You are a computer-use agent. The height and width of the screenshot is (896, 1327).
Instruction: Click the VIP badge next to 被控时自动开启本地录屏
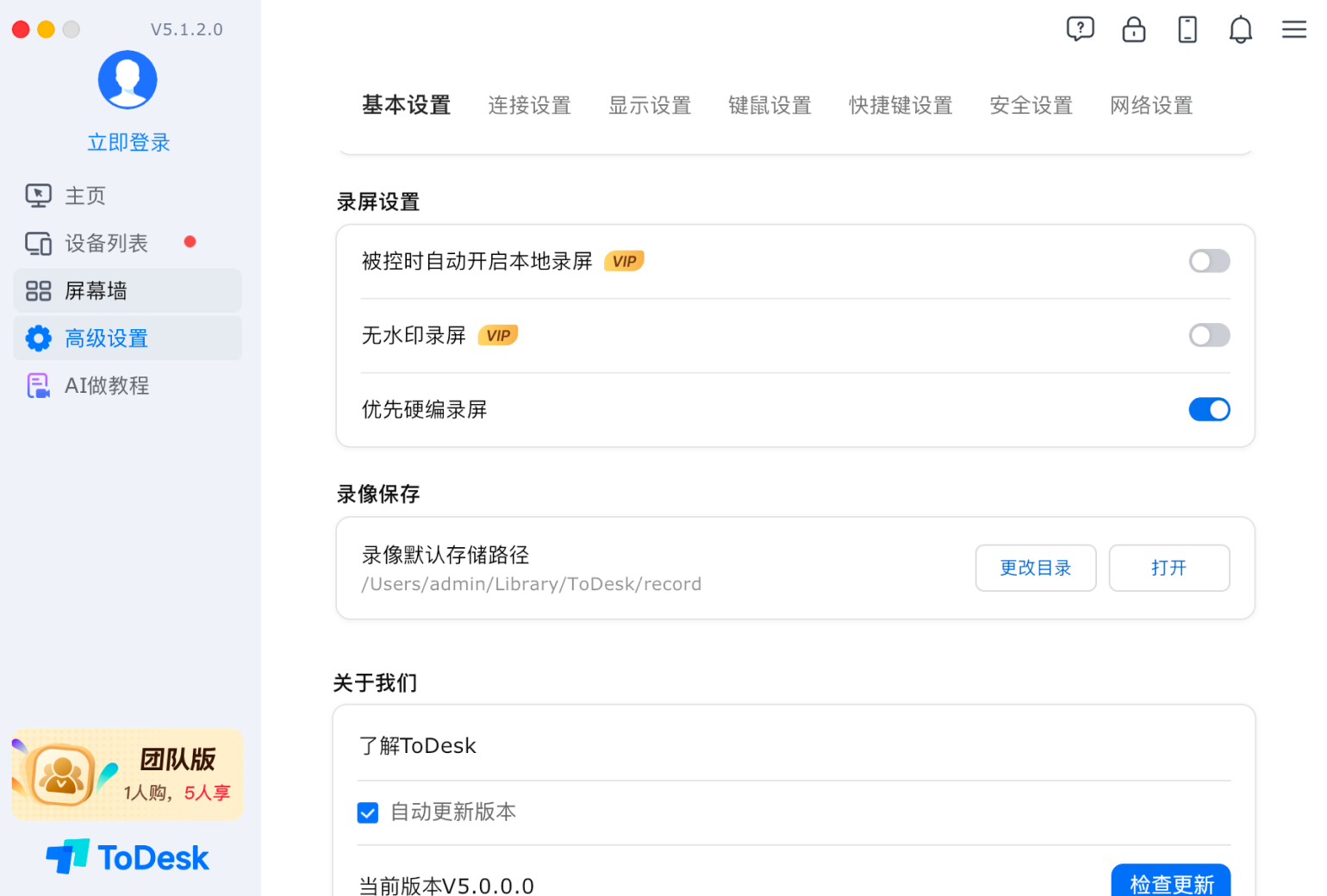point(624,261)
